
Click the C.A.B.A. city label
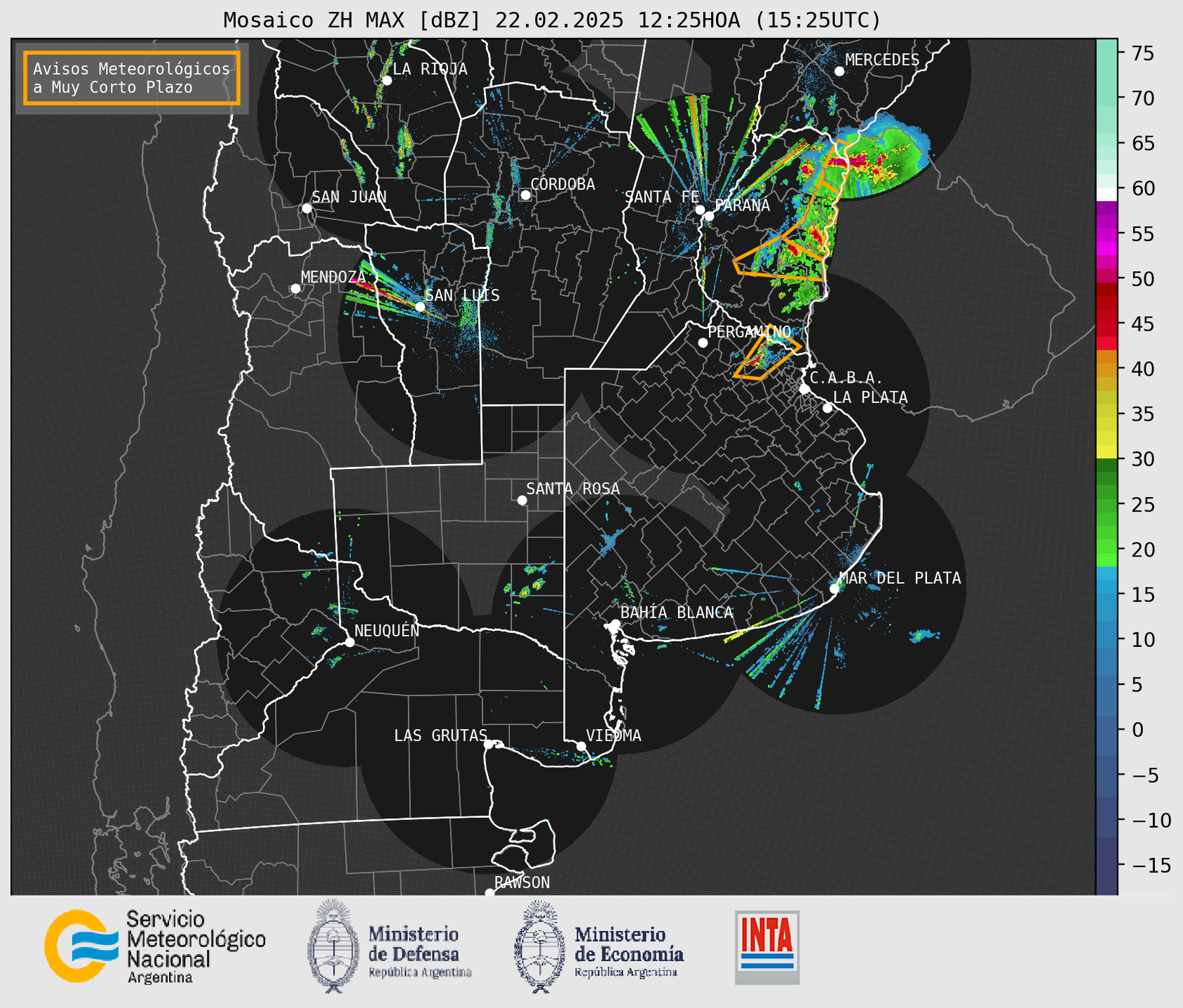coord(846,378)
